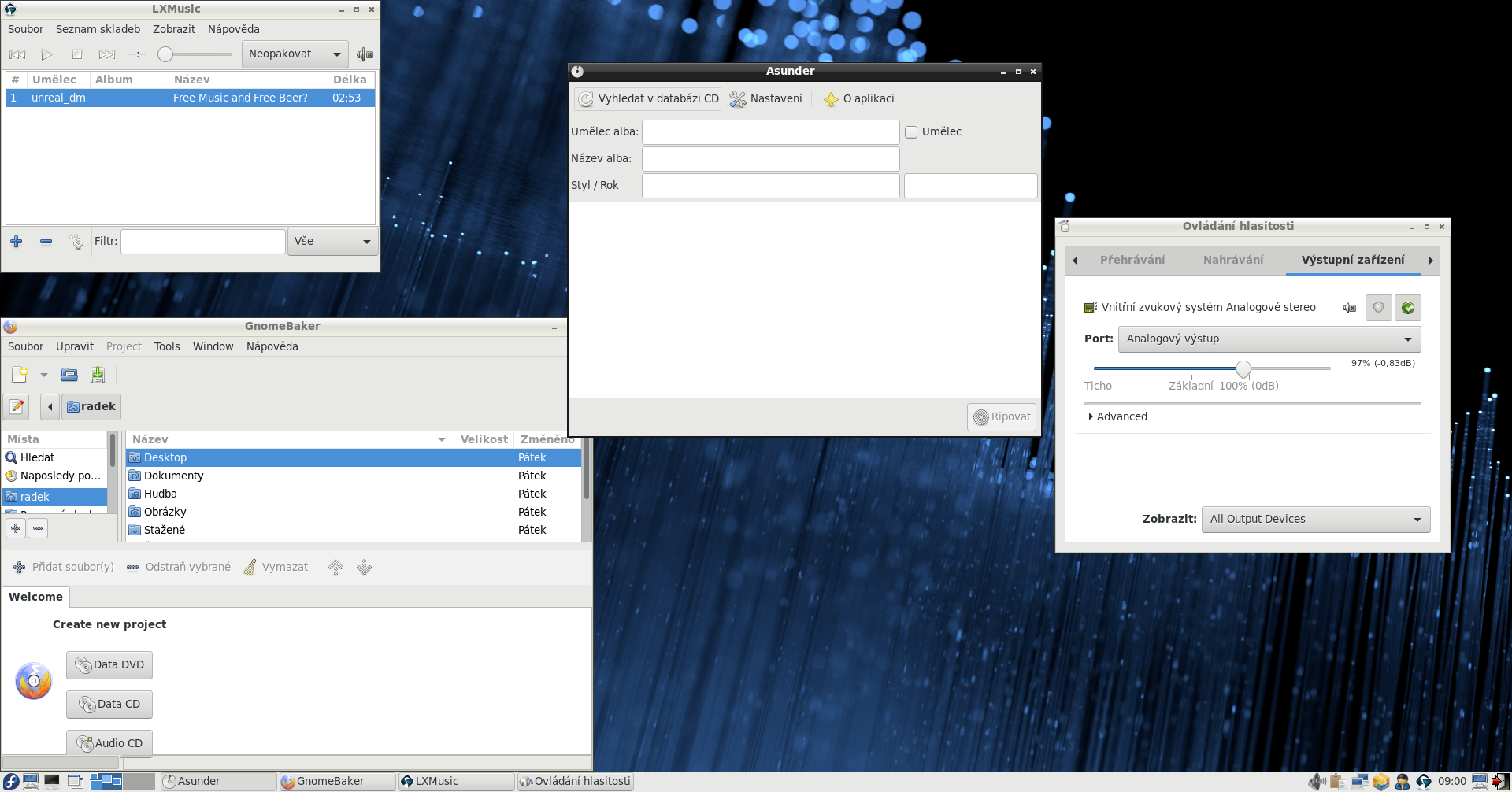Click Vyhledat v databázi CD button
Screen dimensions: 1512x792
click(649, 99)
